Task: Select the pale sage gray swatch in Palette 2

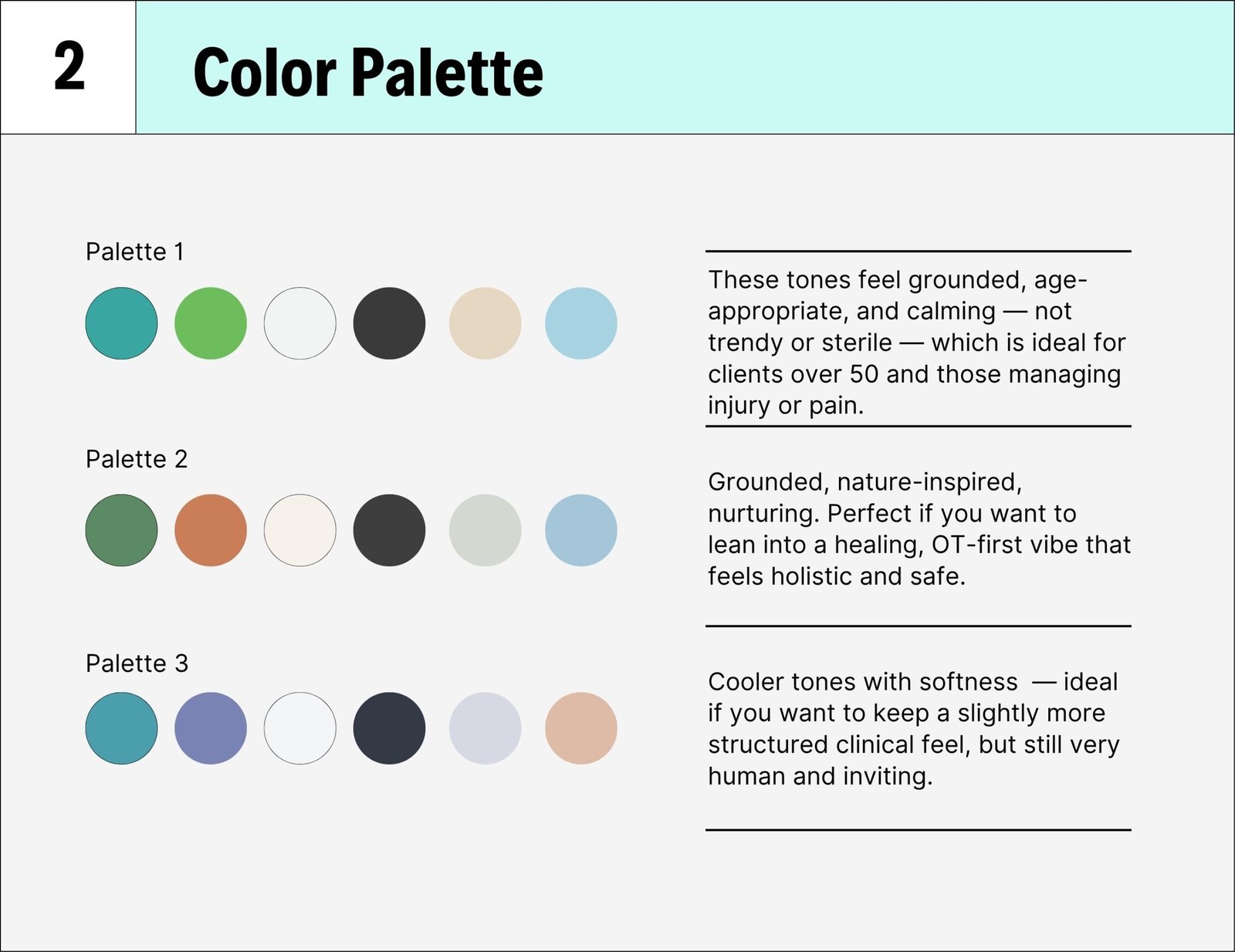Action: tap(485, 530)
